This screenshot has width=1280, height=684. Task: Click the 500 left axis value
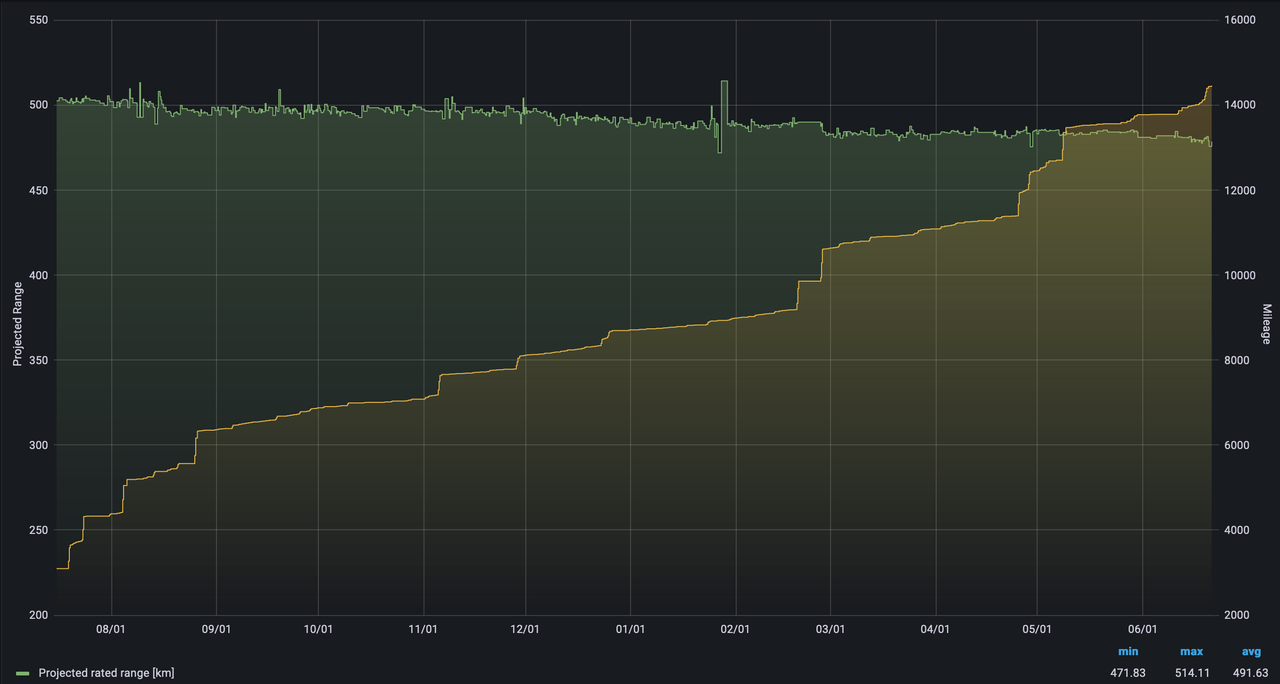tap(41, 105)
